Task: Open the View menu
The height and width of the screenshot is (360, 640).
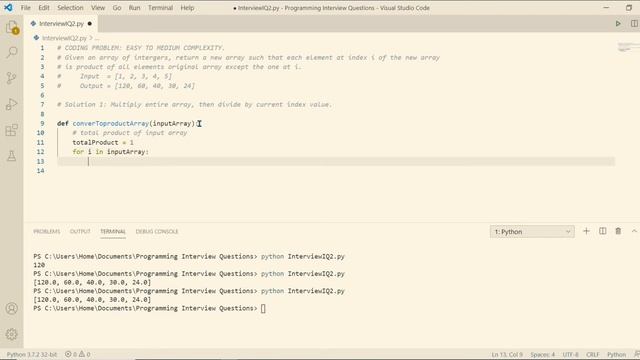Action: (98, 8)
